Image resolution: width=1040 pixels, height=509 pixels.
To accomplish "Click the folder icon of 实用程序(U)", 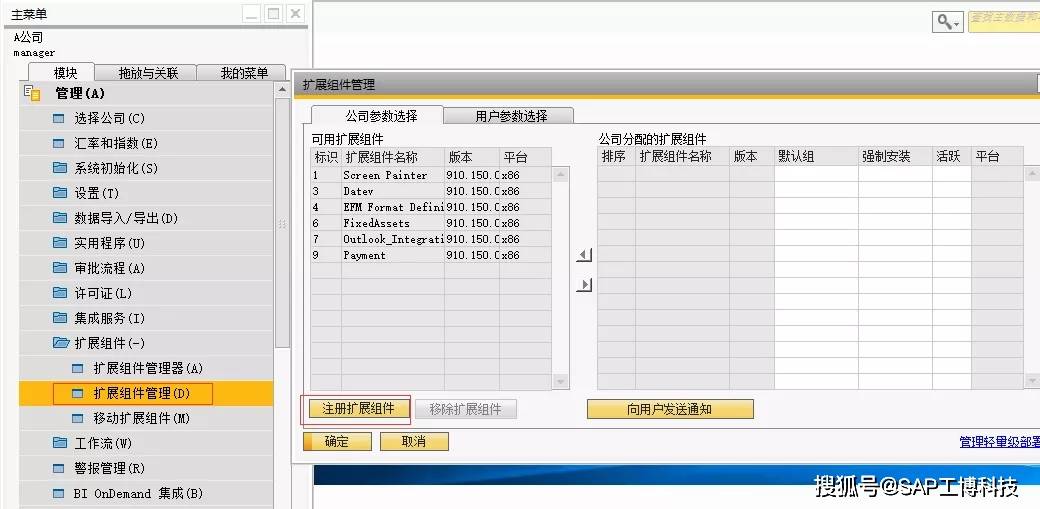I will (x=60, y=243).
